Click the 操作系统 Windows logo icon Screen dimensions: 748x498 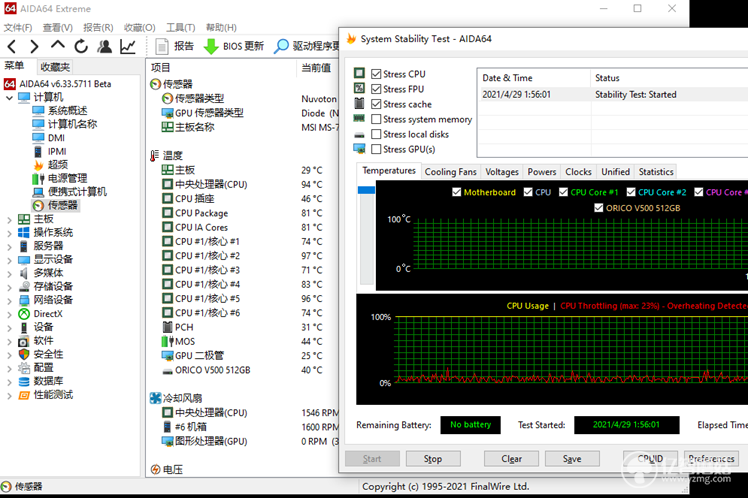(24, 232)
